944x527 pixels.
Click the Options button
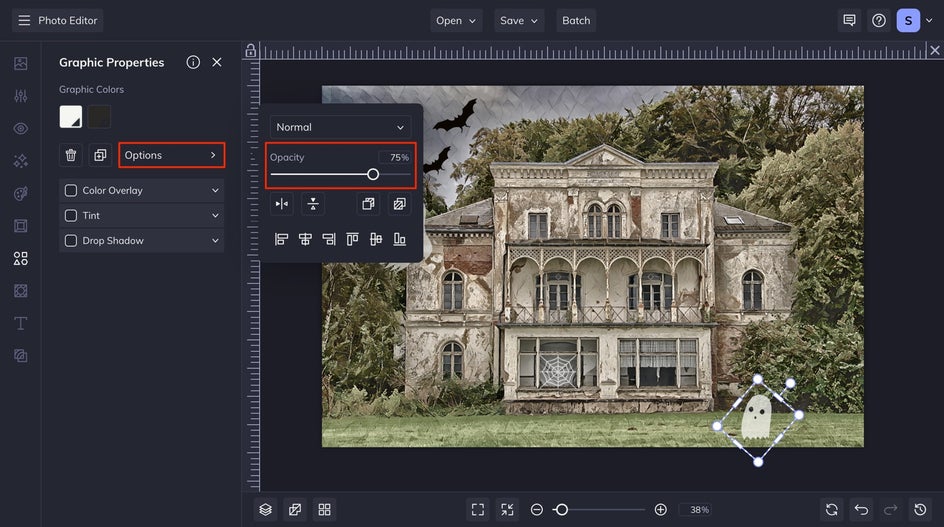[171, 155]
